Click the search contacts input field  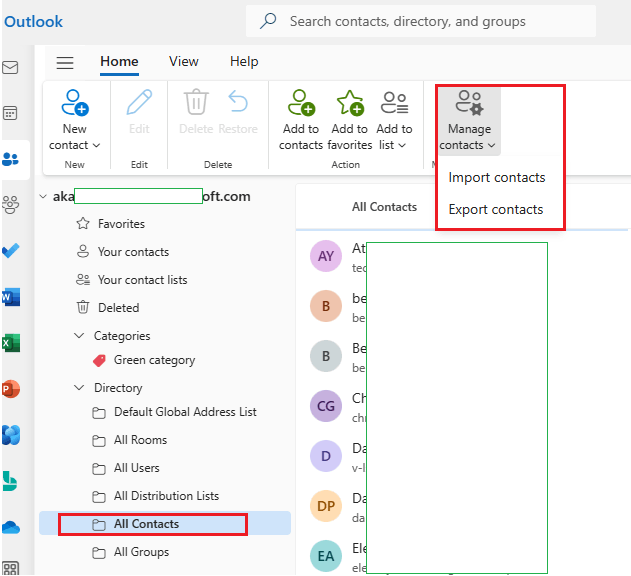[421, 21]
